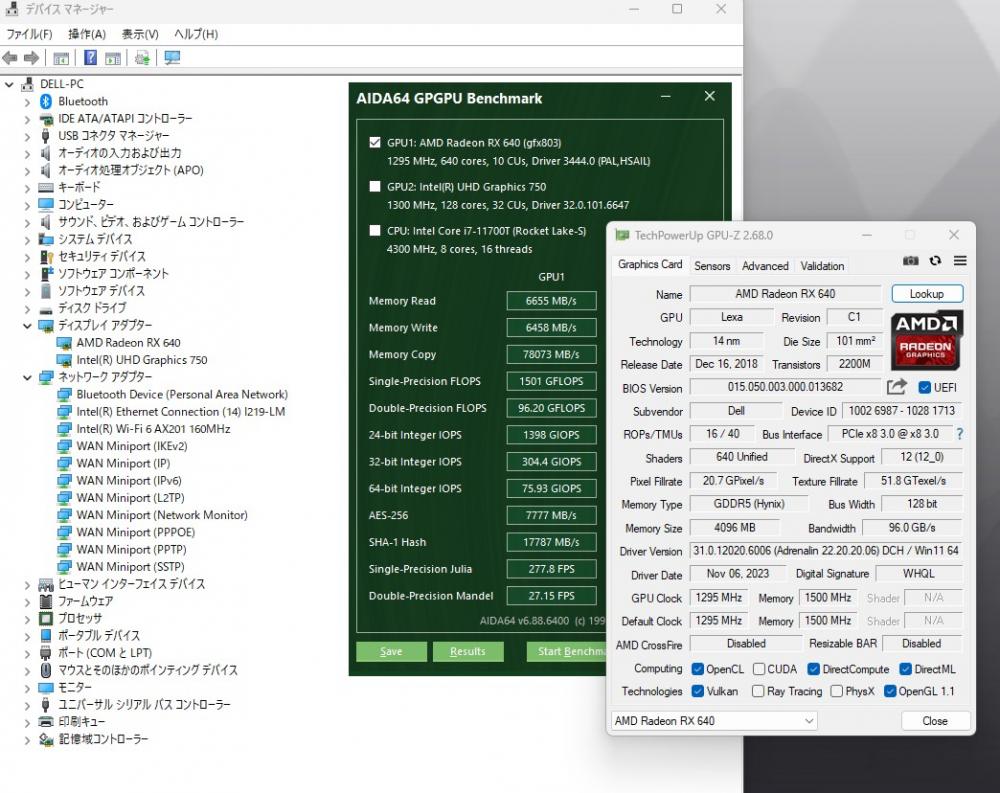1000x793 pixels.
Task: Toggle DirectML checkbox
Action: [x=905, y=669]
